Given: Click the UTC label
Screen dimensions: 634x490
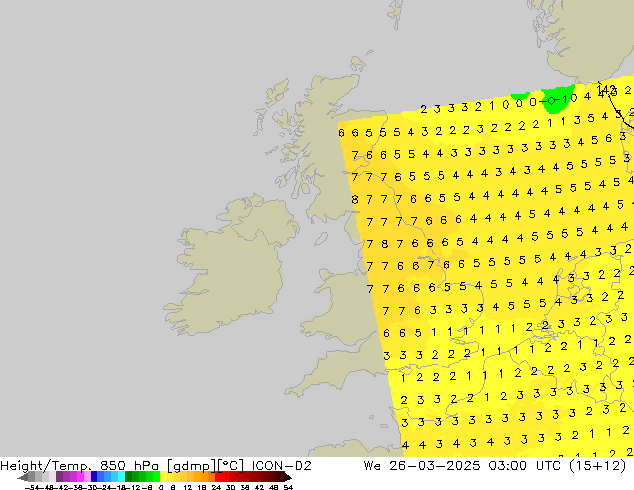Looking at the screenshot, I should click(548, 466).
